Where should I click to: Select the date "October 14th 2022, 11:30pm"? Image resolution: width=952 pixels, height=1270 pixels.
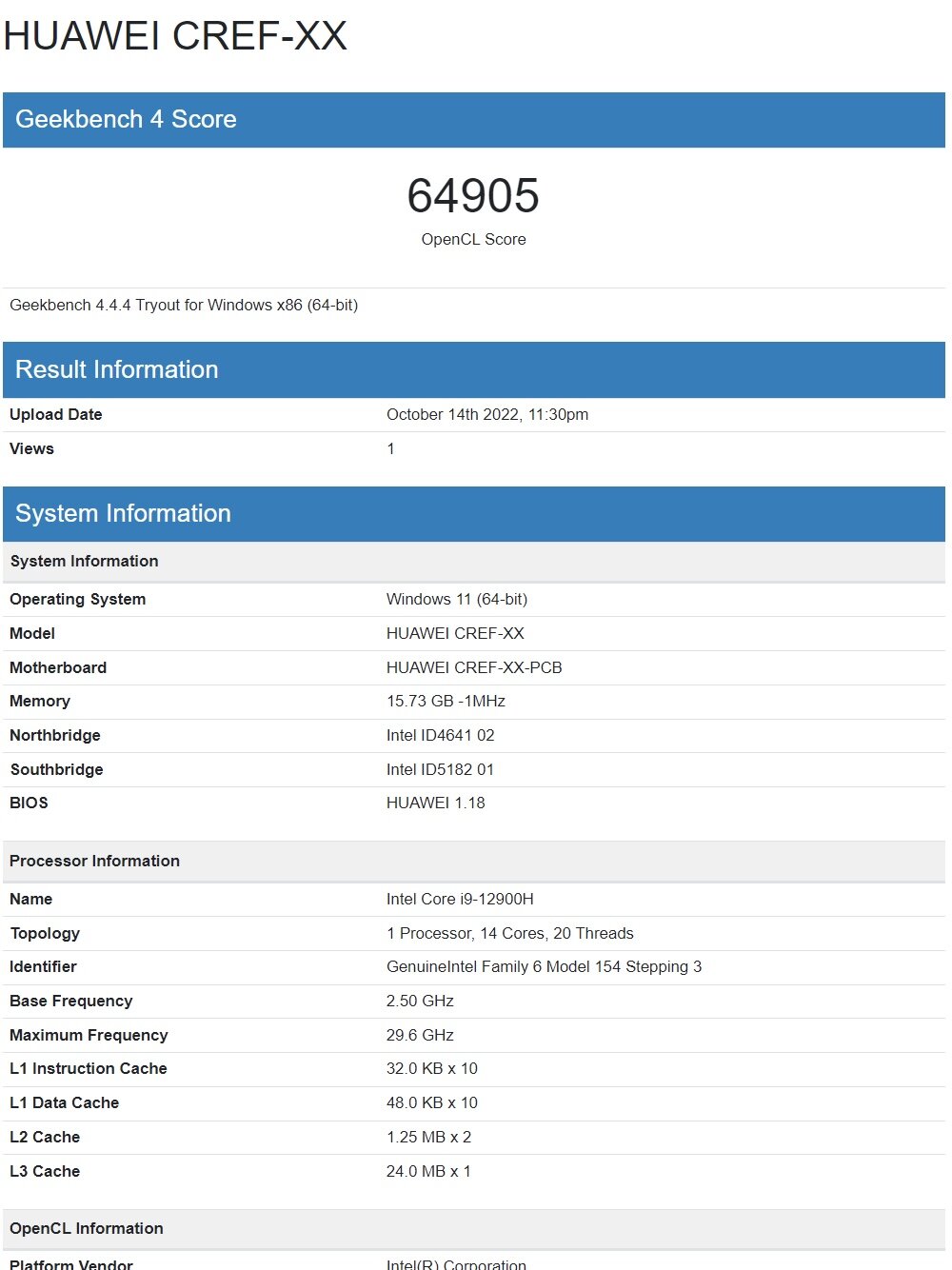click(487, 415)
